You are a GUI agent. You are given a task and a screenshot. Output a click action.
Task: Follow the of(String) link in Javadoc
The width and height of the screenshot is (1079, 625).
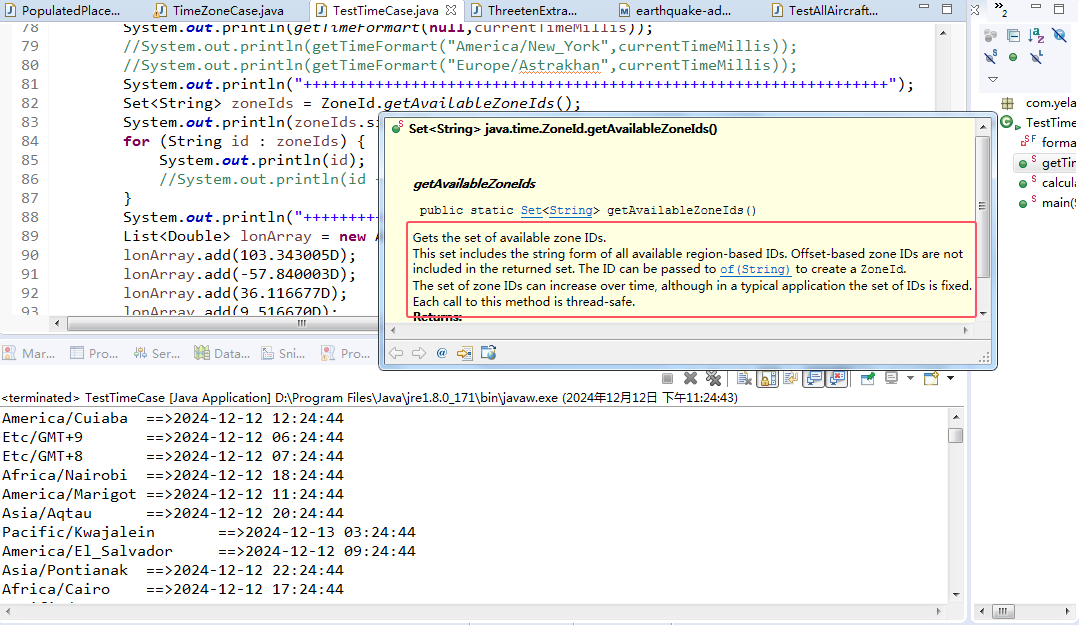755,269
